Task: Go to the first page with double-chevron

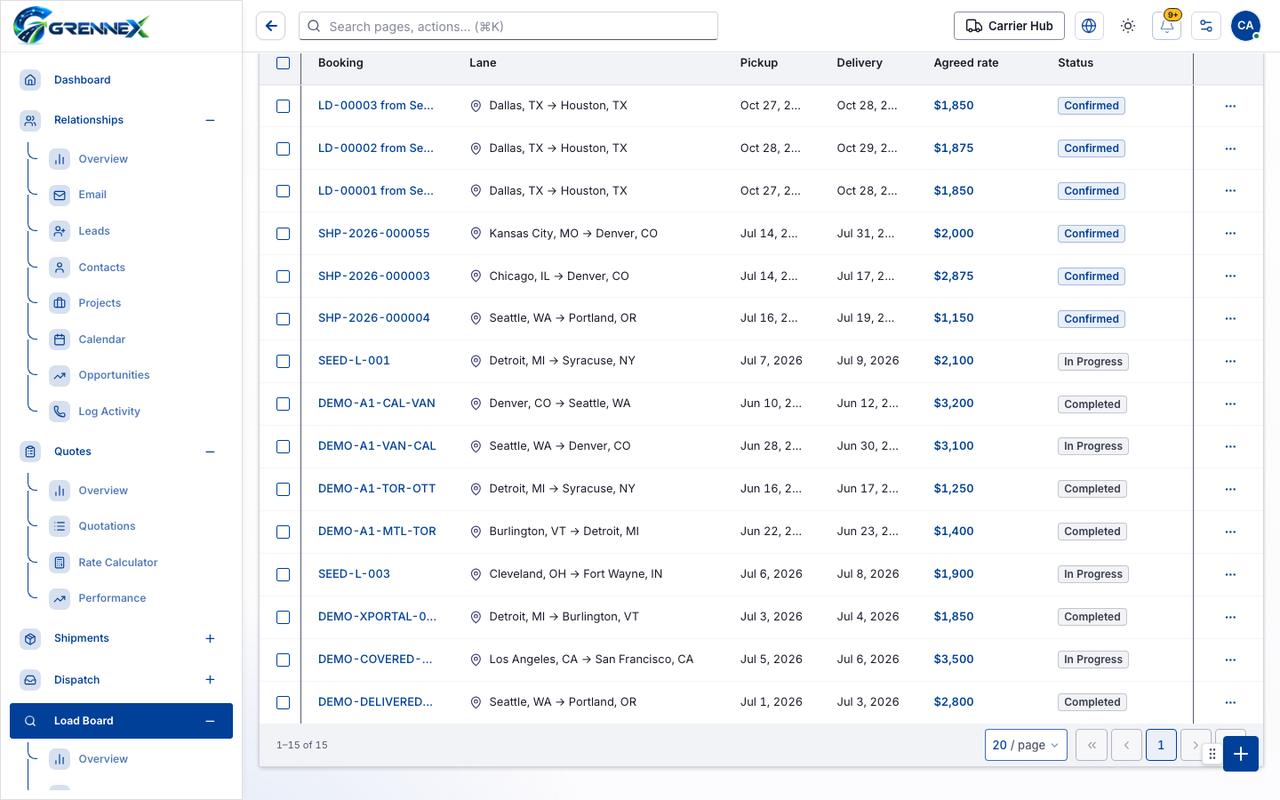Action: point(1091,745)
